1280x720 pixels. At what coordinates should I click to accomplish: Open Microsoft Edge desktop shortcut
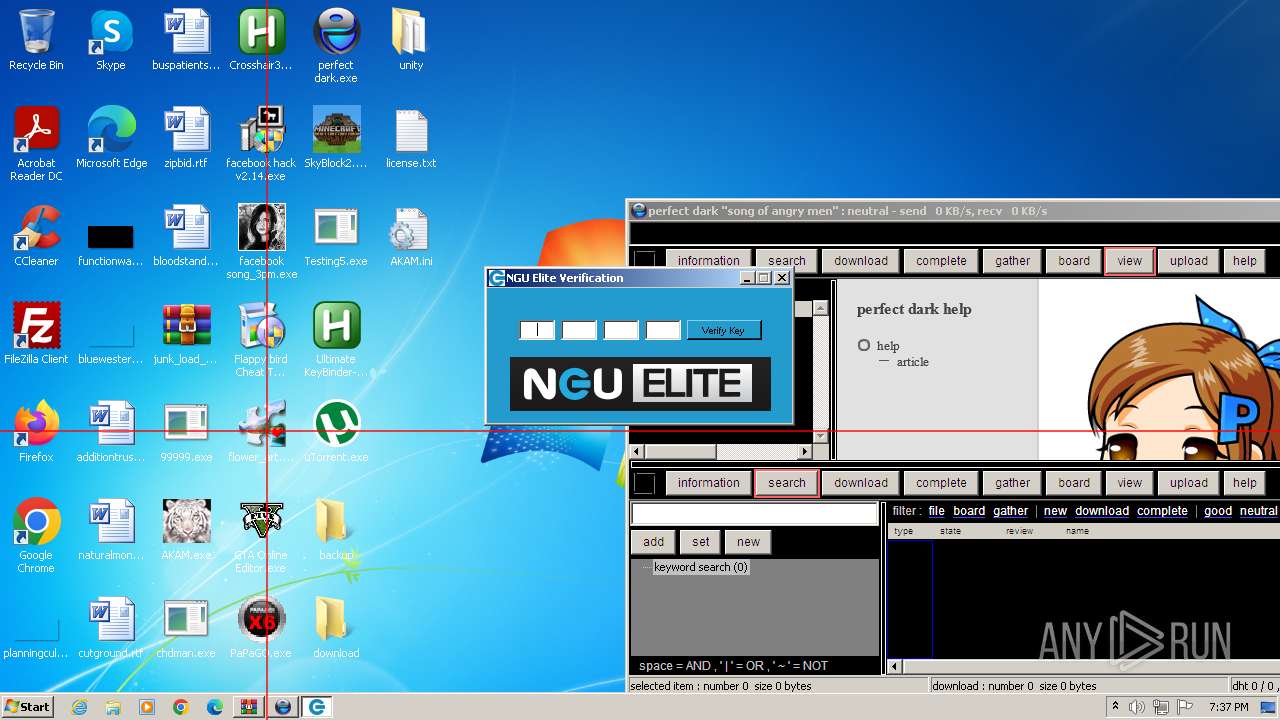pyautogui.click(x=111, y=139)
